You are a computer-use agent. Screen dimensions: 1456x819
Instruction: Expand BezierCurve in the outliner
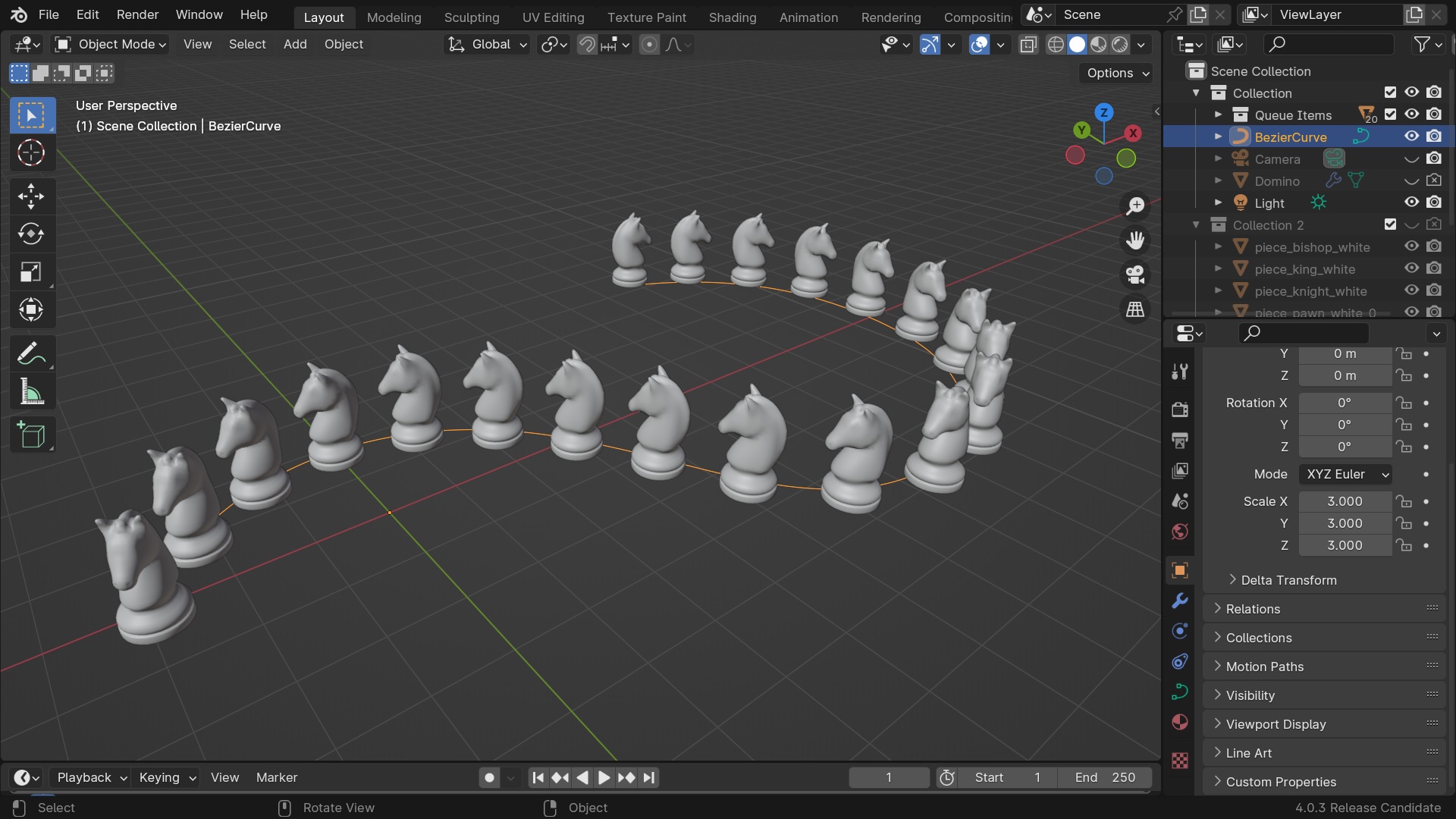[1218, 136]
